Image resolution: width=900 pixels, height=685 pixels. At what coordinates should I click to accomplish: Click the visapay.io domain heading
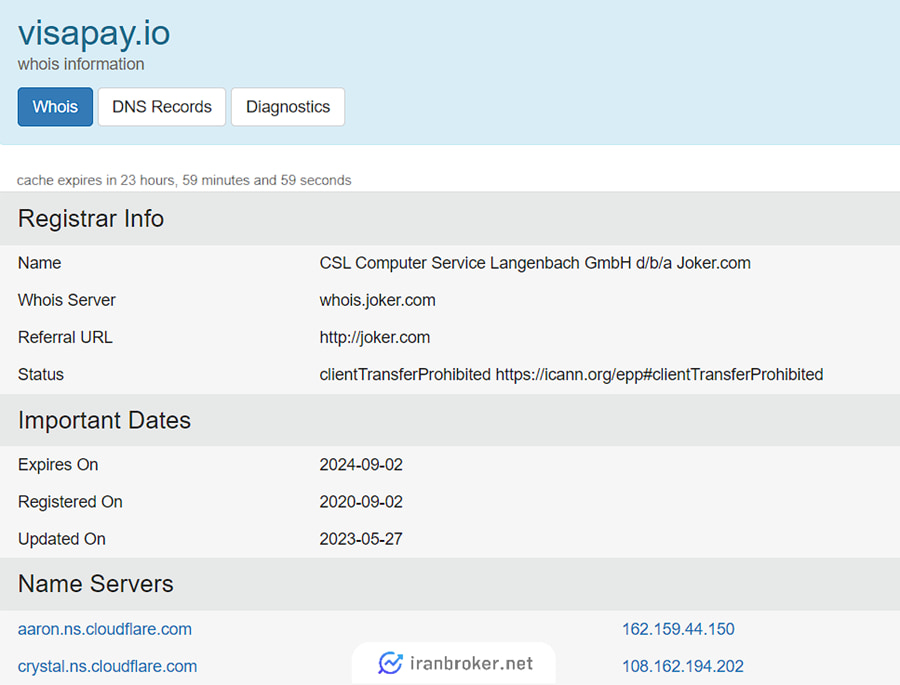[94, 33]
